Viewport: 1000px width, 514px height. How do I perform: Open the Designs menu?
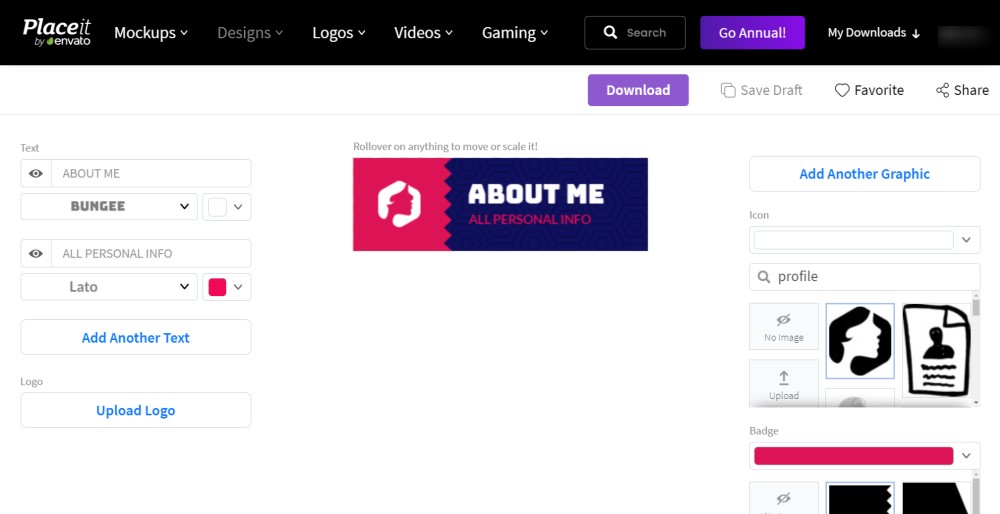pos(250,33)
